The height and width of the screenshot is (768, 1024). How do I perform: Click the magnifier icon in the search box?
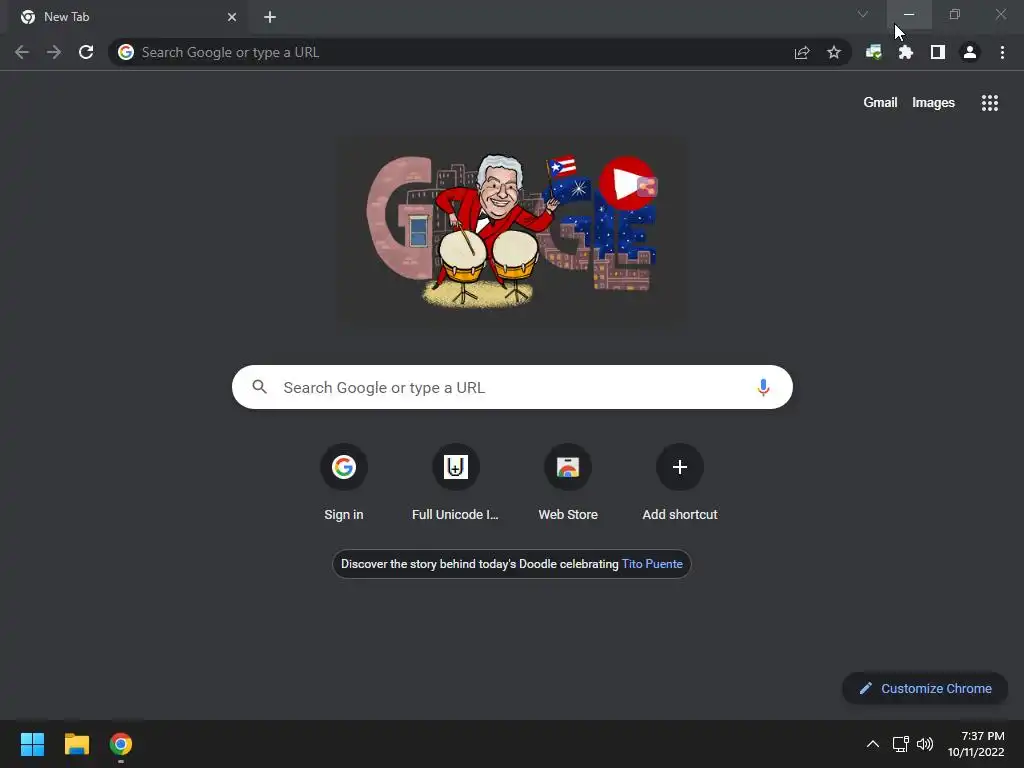(259, 387)
